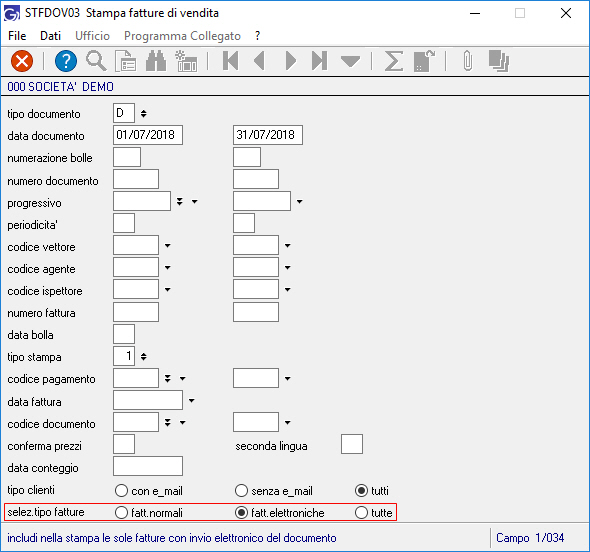Screen dimensions: 590x552
Task: Click the numero documento start field
Action: click(x=136, y=179)
